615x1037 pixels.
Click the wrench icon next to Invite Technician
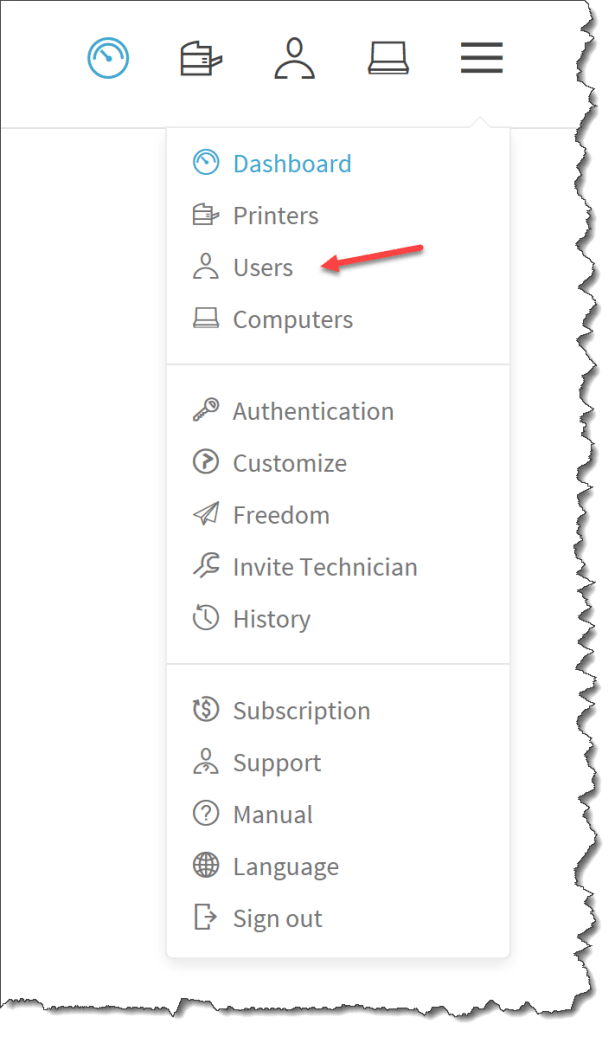pos(206,566)
